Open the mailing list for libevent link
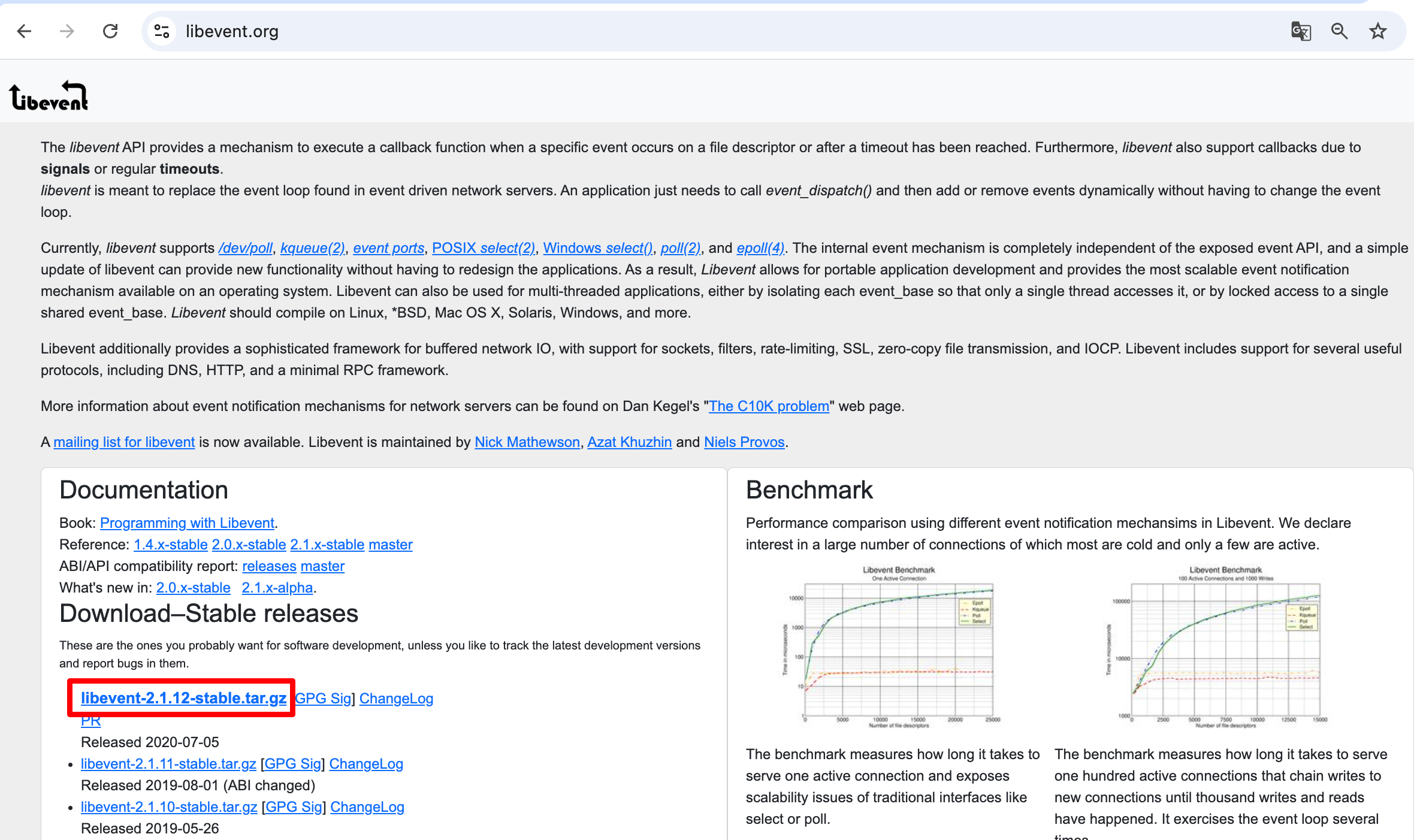The height and width of the screenshot is (840, 1414). [x=124, y=442]
